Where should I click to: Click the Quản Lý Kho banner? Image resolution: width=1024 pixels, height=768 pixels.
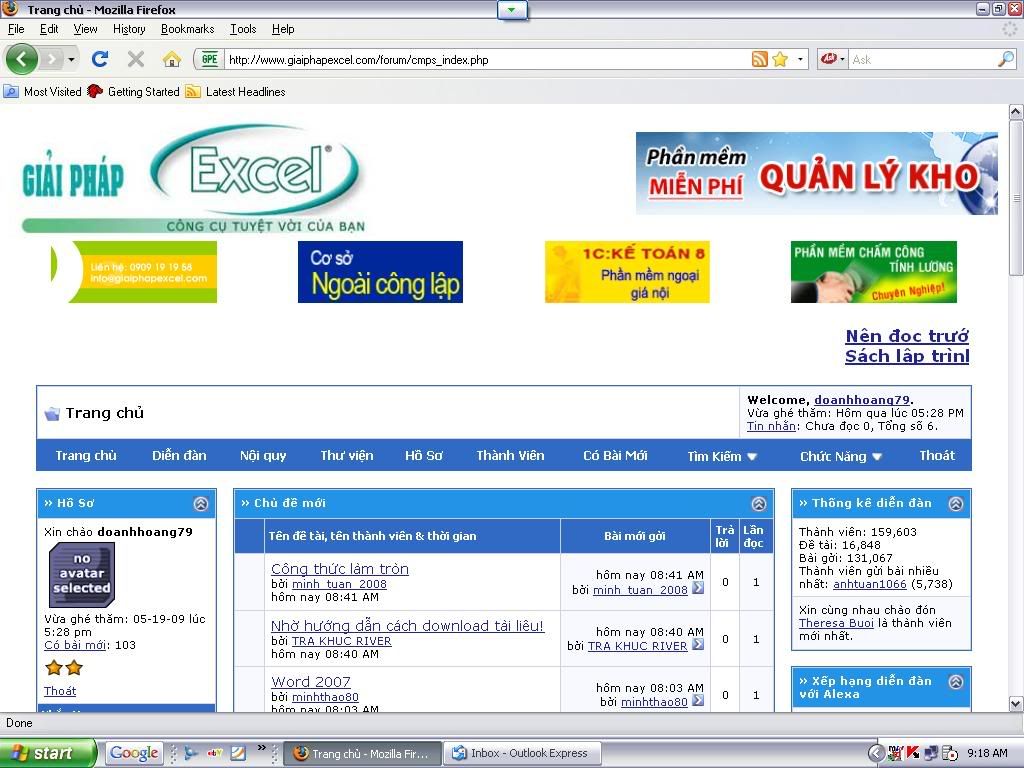(x=816, y=173)
